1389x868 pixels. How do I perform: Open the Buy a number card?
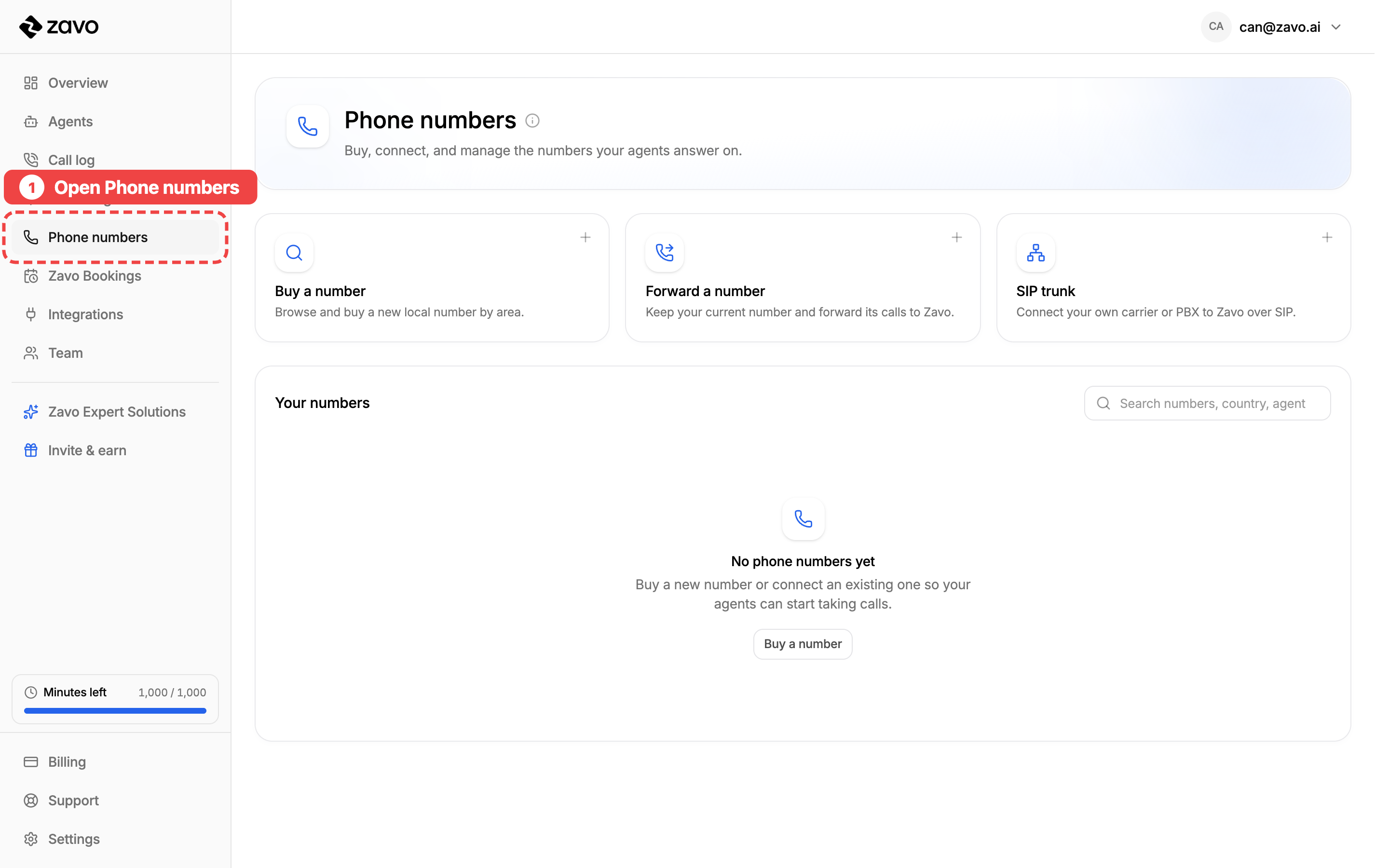(432, 278)
